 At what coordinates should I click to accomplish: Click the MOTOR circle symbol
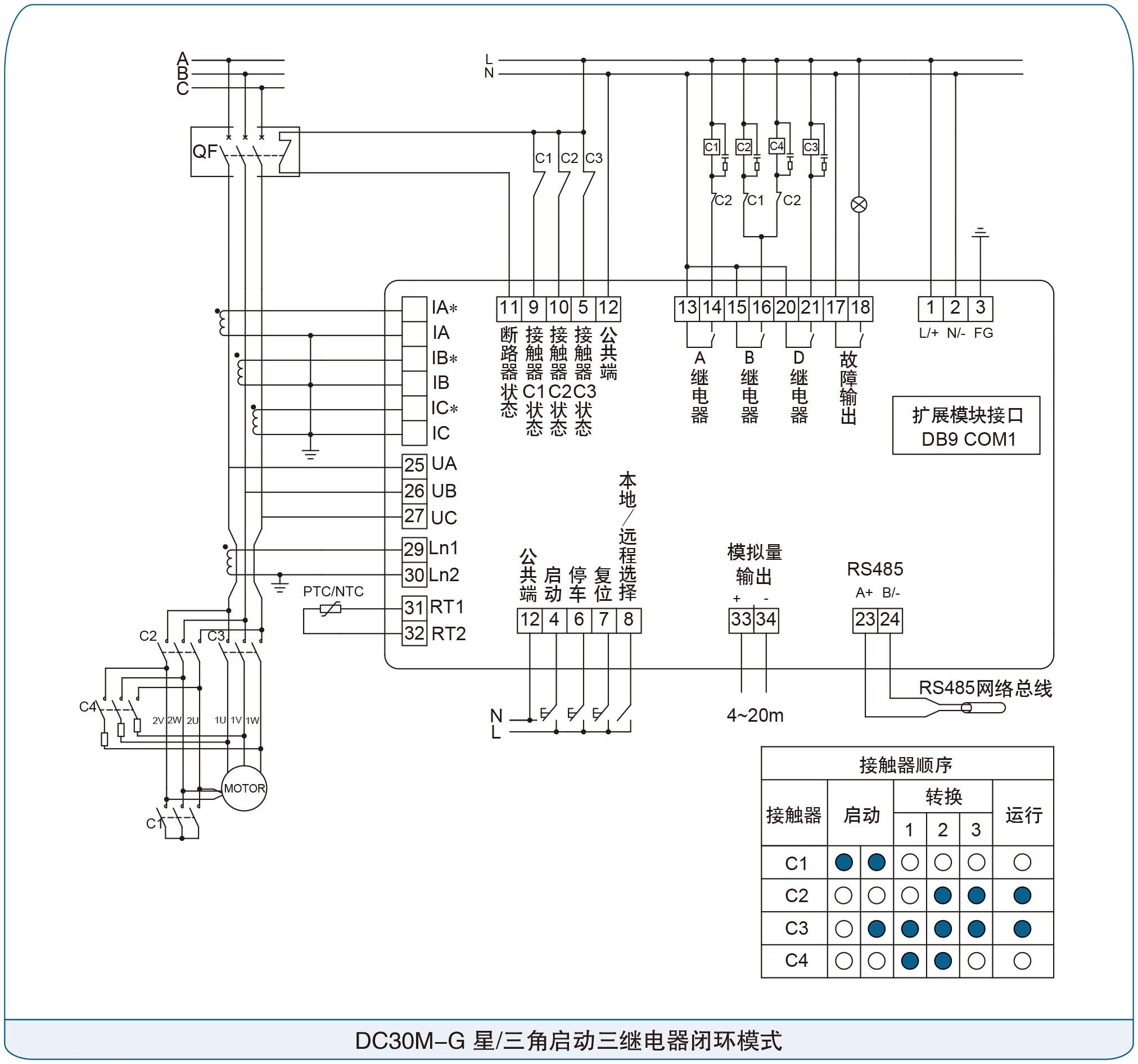(x=245, y=788)
